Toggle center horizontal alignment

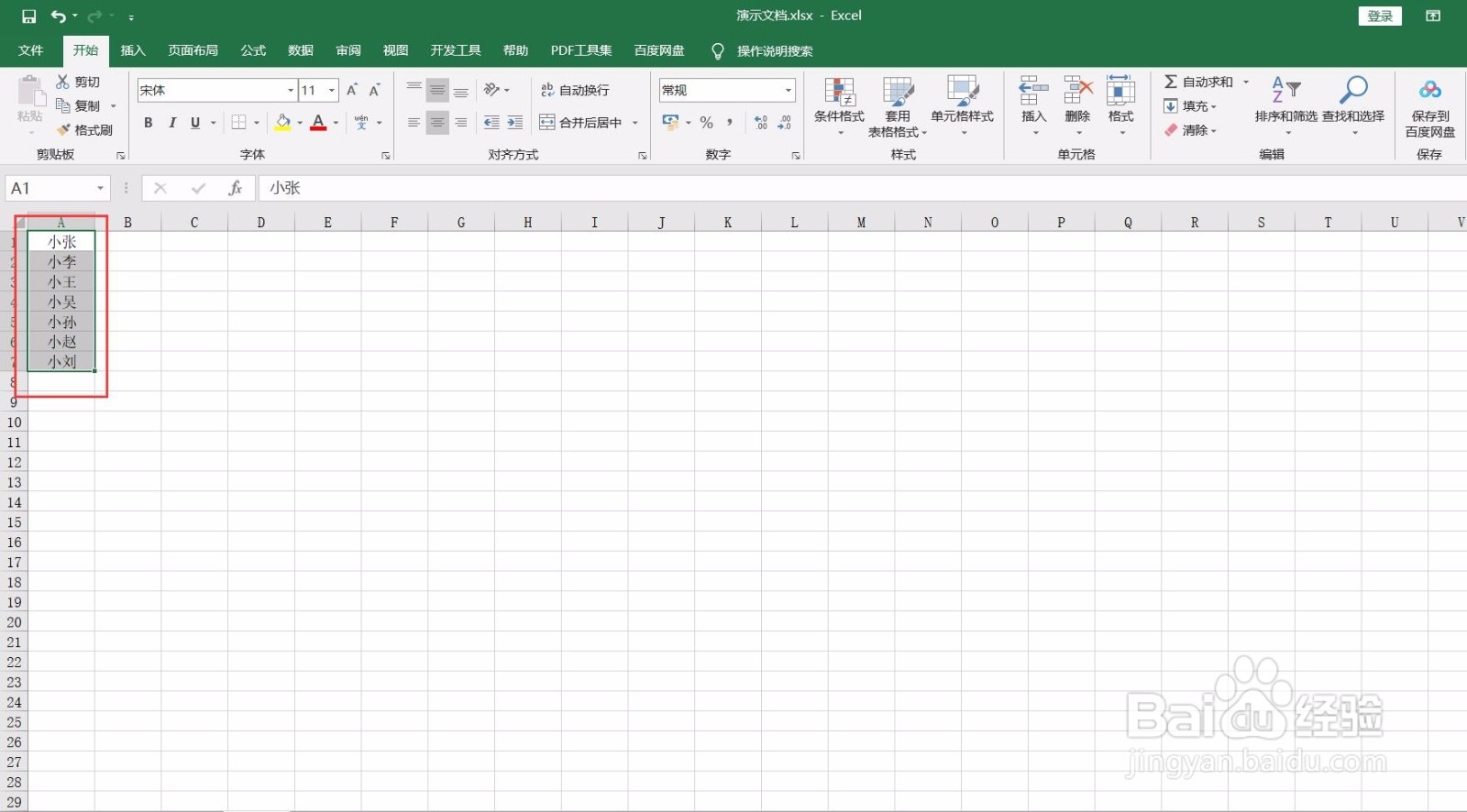[437, 122]
